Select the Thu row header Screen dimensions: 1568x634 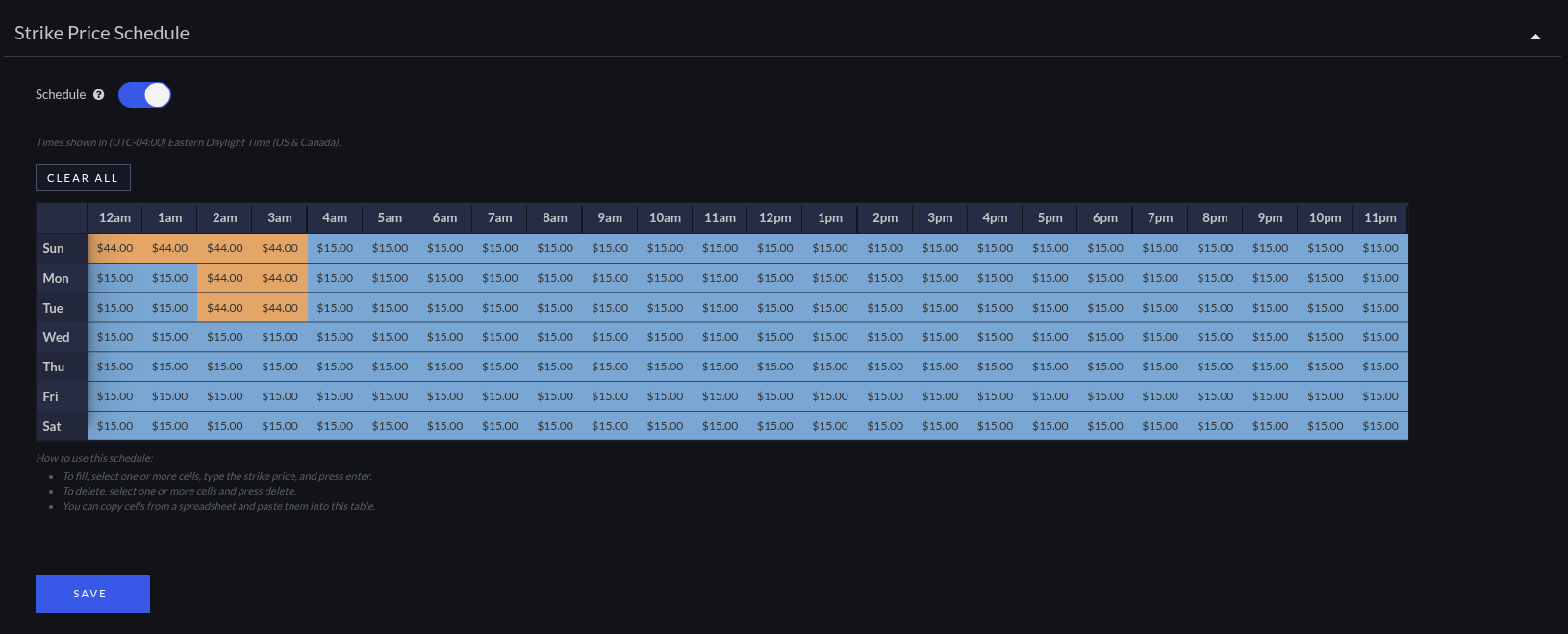click(62, 367)
